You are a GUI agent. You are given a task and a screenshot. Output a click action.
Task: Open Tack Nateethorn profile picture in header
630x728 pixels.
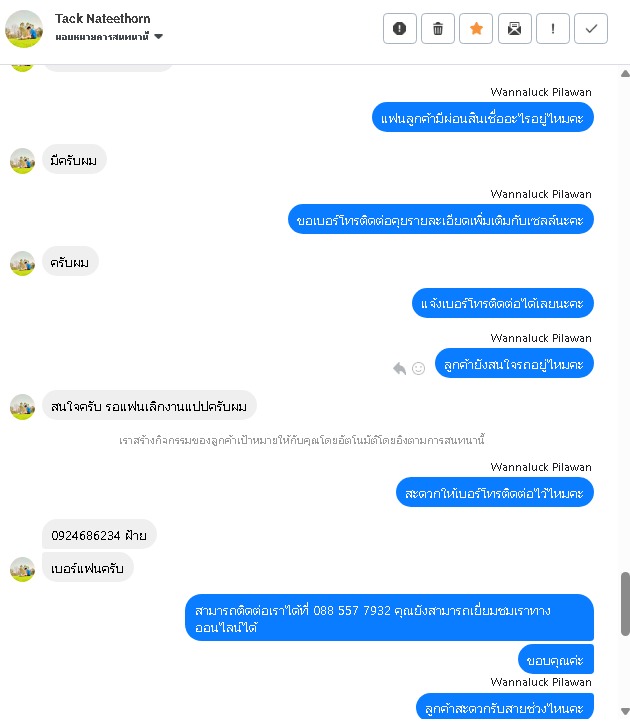24,29
